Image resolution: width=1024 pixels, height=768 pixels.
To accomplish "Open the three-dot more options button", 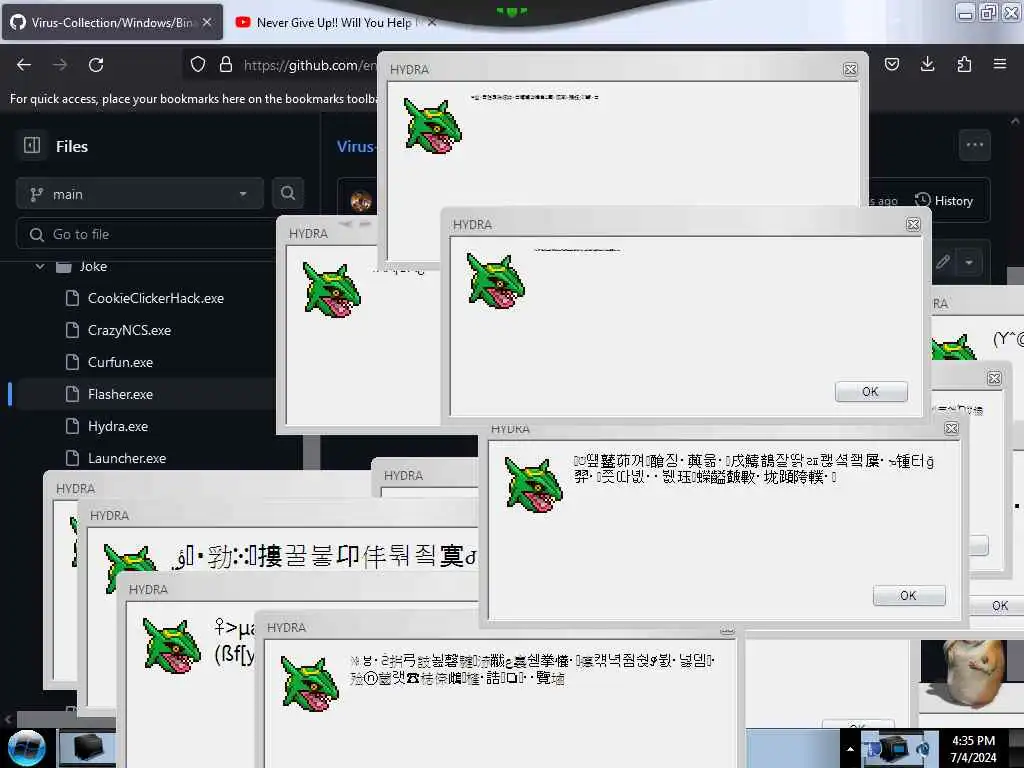I will click(x=974, y=145).
